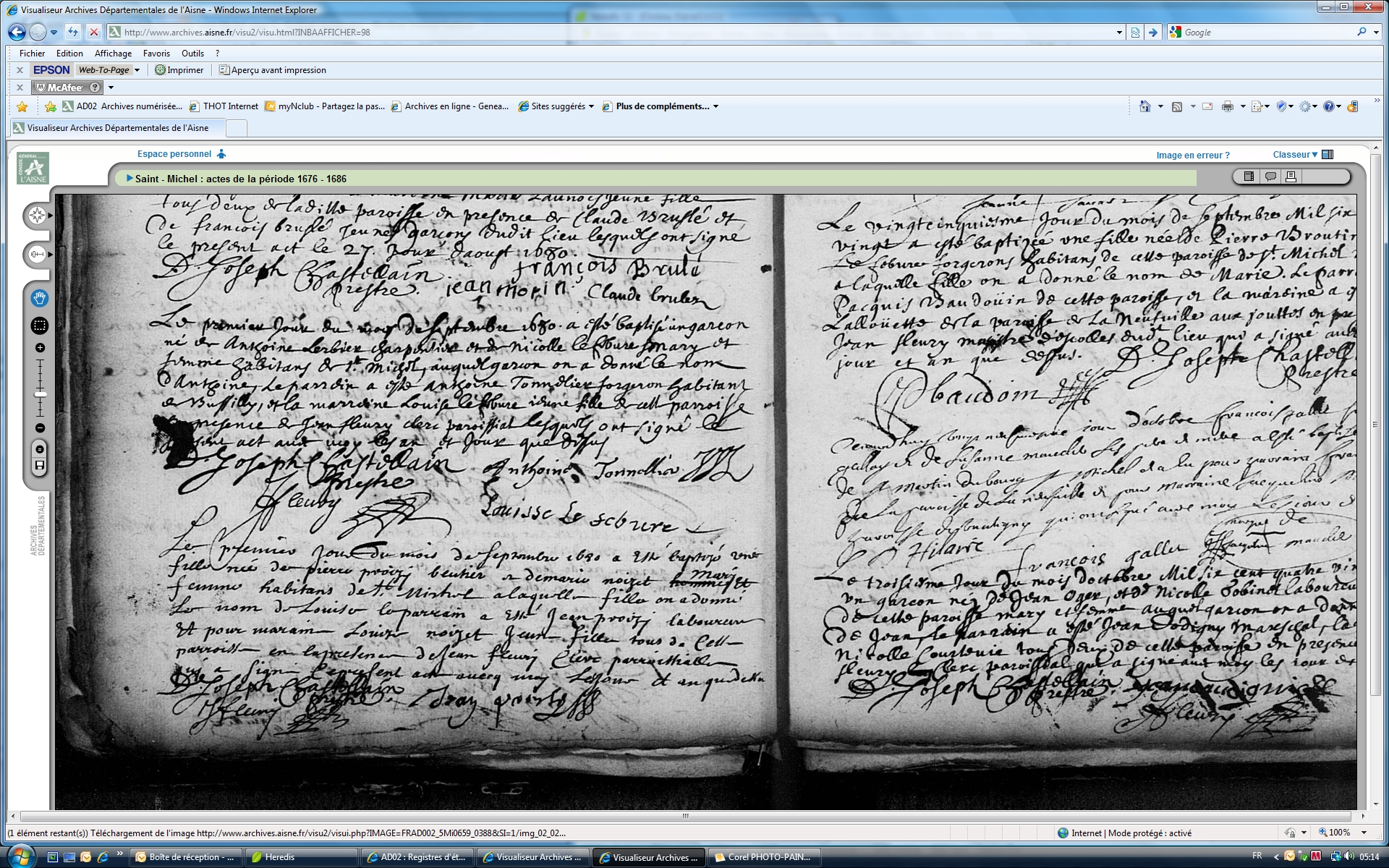Open the Favoris menu
Screen dimensions: 1389x868
click(156, 54)
